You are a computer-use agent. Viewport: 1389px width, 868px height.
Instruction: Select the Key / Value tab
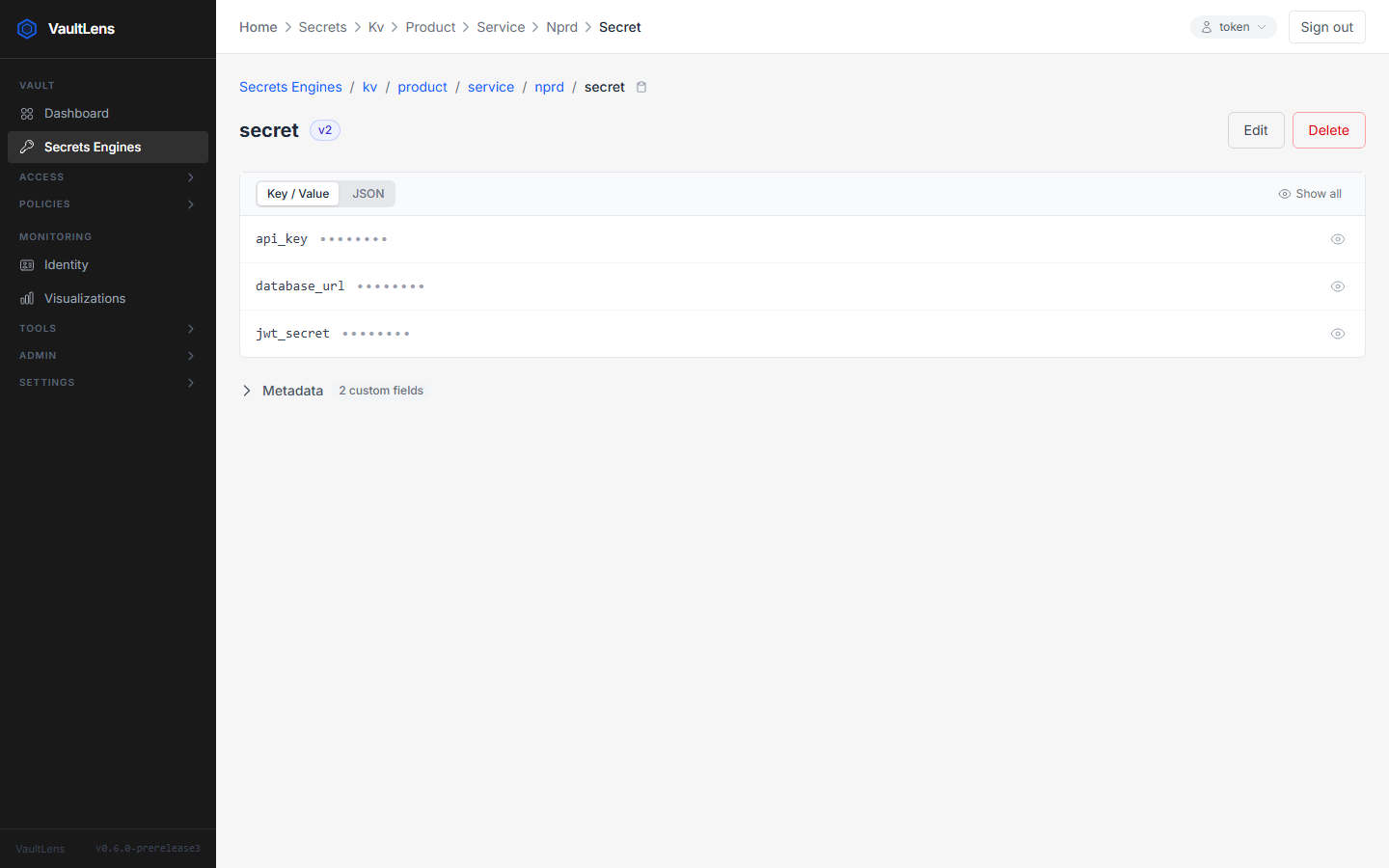pyautogui.click(x=298, y=194)
